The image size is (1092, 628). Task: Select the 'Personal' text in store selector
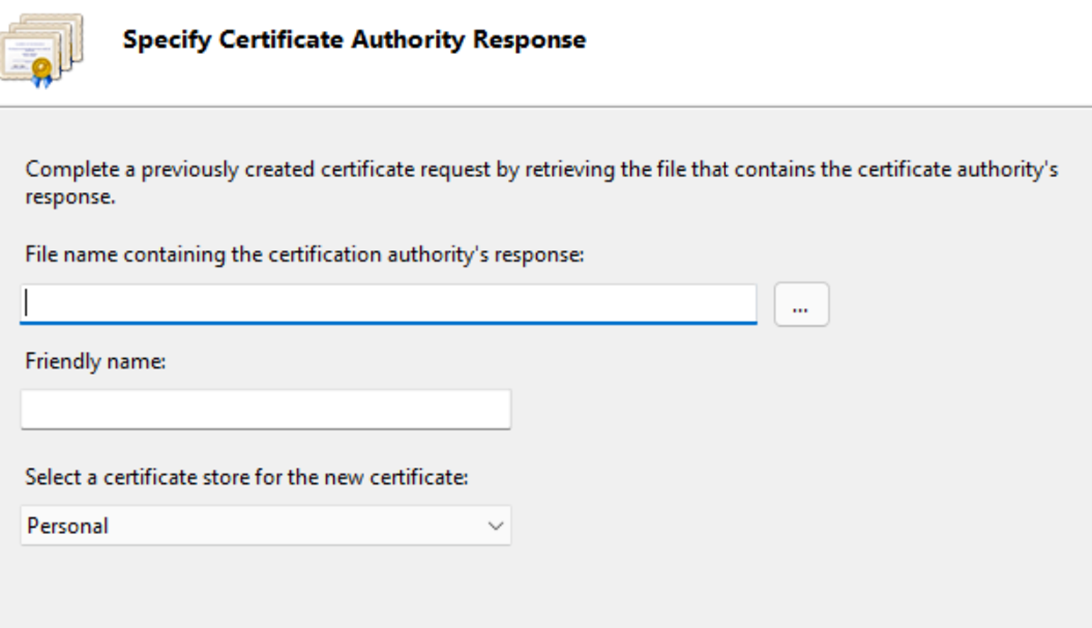point(68,526)
